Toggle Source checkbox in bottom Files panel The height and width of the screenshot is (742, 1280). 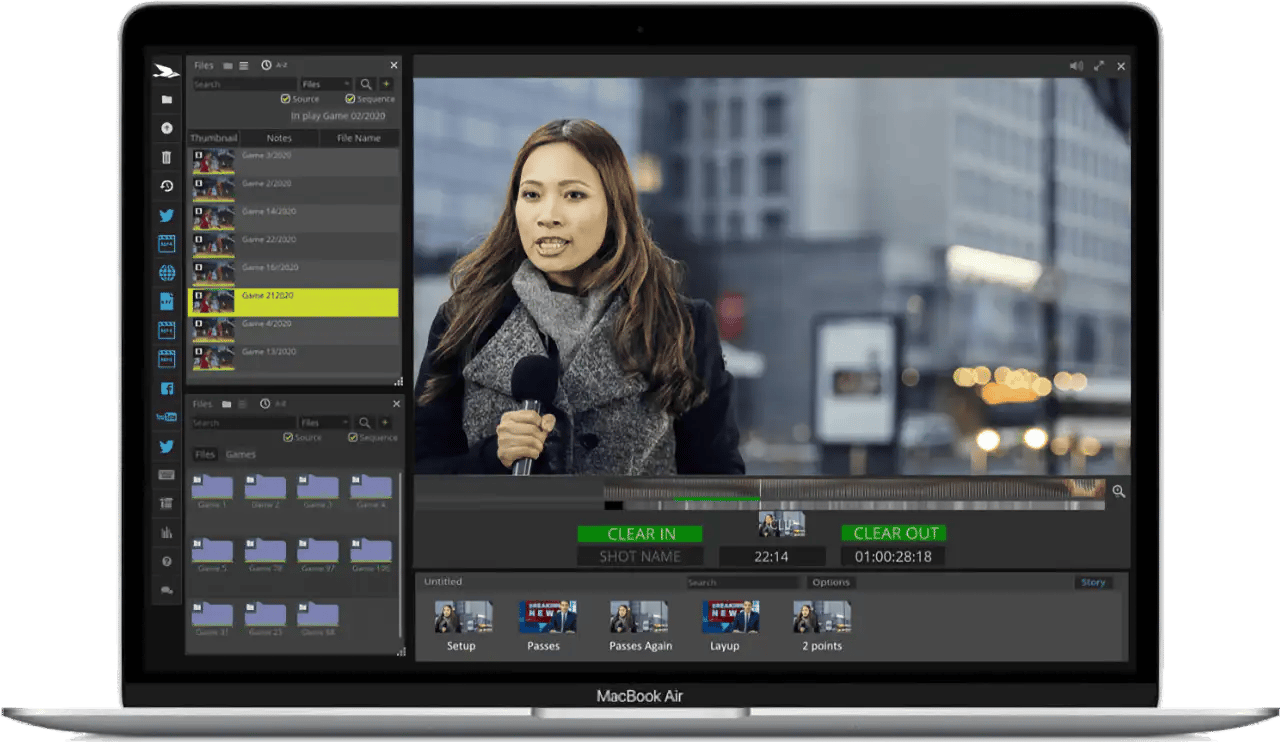[288, 438]
